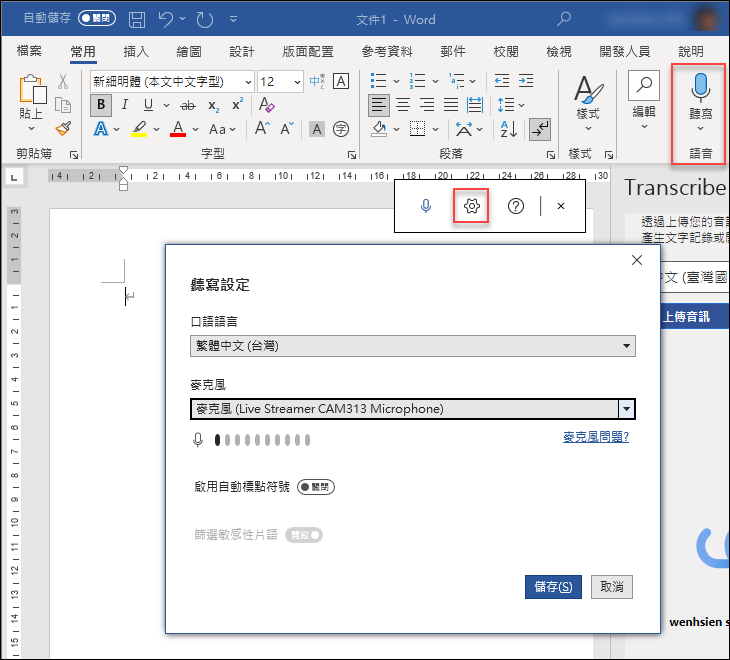Align text left
Screen dimensions: 730x660
tap(379, 105)
